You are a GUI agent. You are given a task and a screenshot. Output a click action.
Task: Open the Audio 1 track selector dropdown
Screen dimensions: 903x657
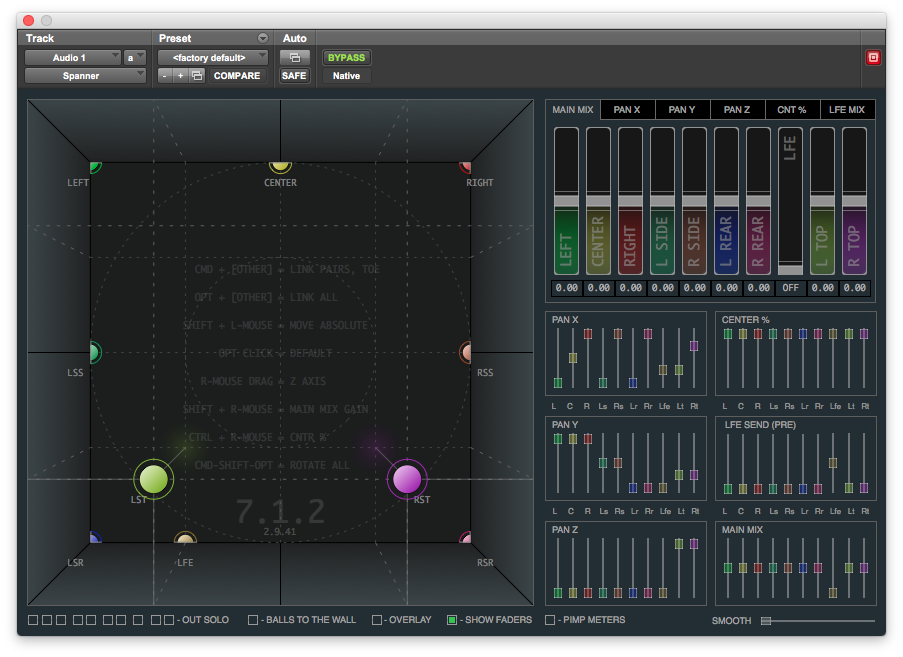[x=72, y=58]
